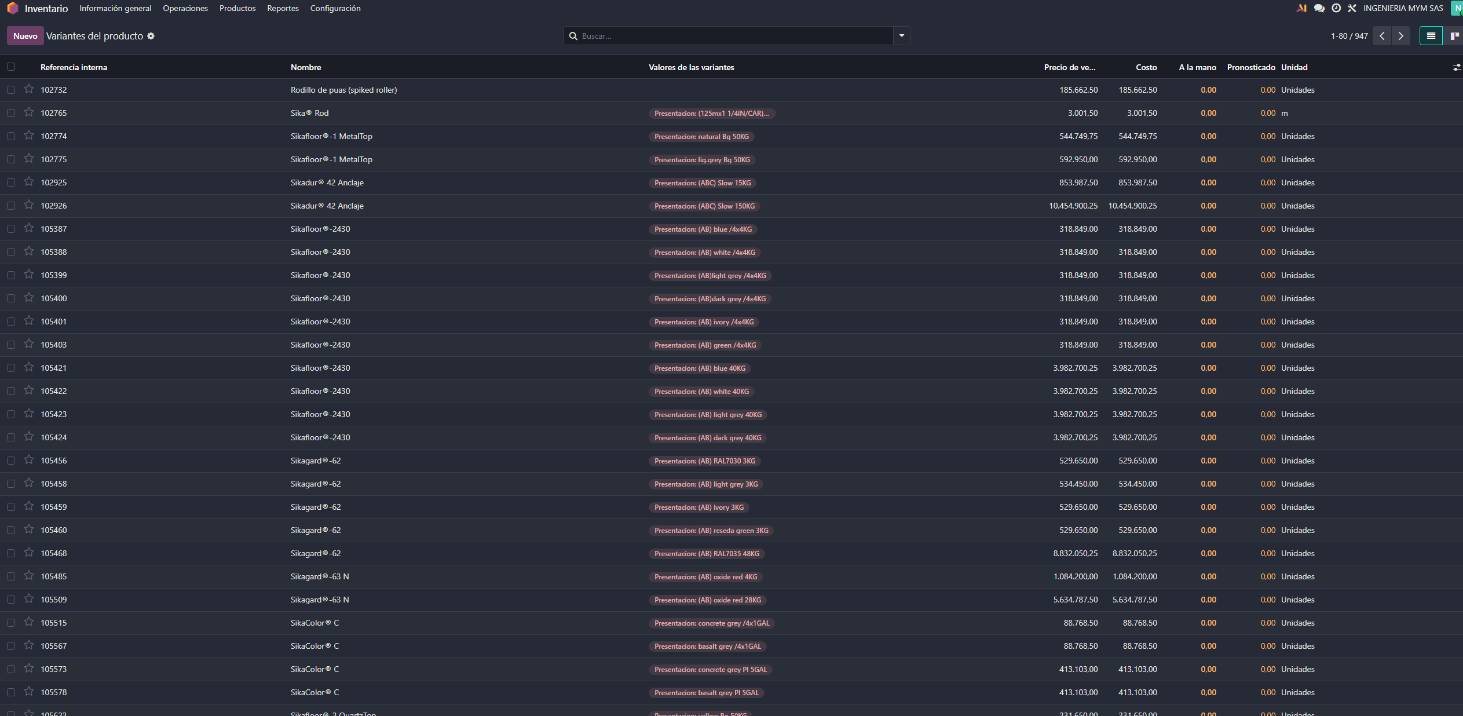Click variant tag natural Bq 50KG
The height and width of the screenshot is (716, 1463).
701,136
